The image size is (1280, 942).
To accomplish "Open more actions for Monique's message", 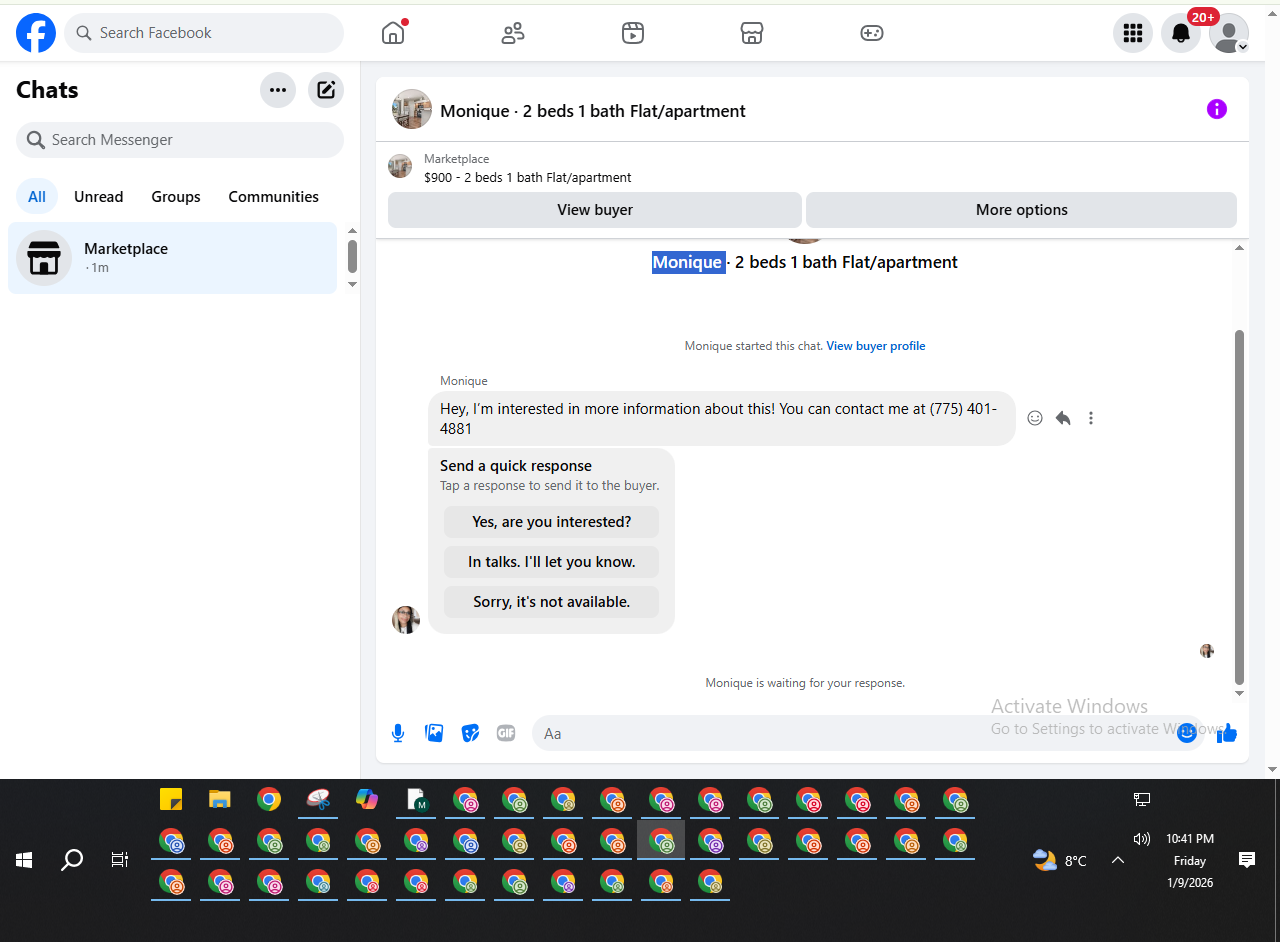I will pyautogui.click(x=1091, y=418).
